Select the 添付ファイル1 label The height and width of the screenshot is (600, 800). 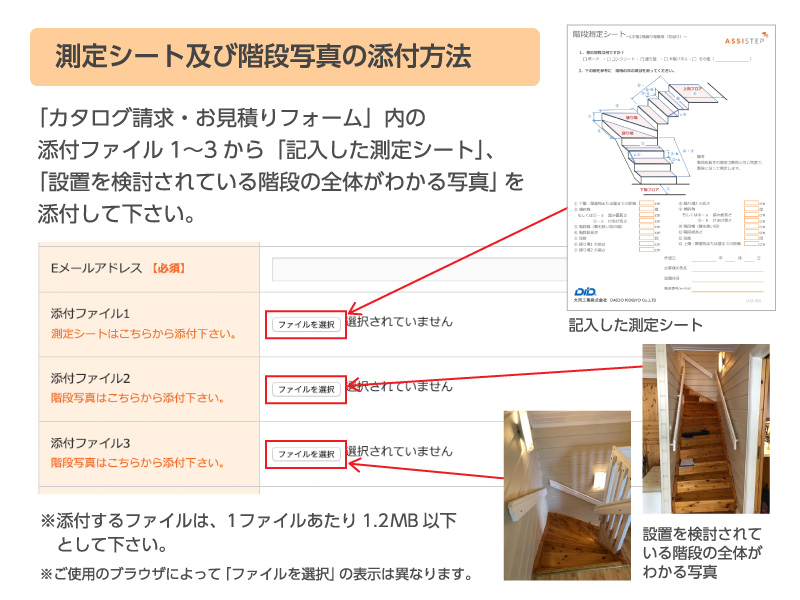click(x=90, y=313)
